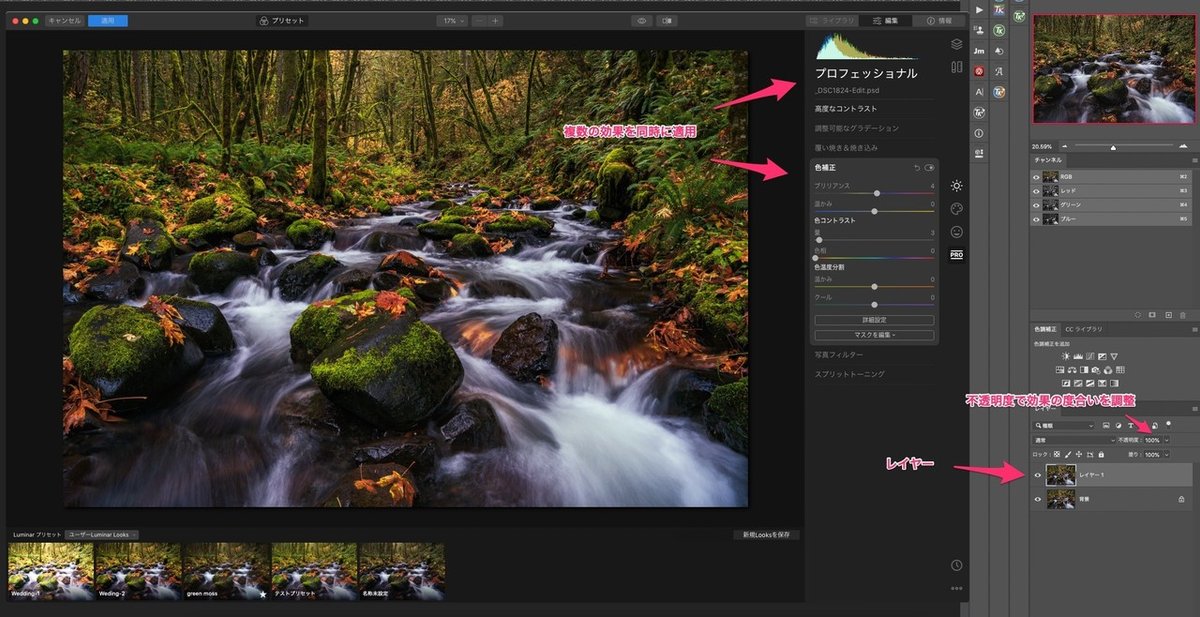The image size is (1200, 617).
Task: Expand the 写真フィルター filter
Action: (x=839, y=354)
